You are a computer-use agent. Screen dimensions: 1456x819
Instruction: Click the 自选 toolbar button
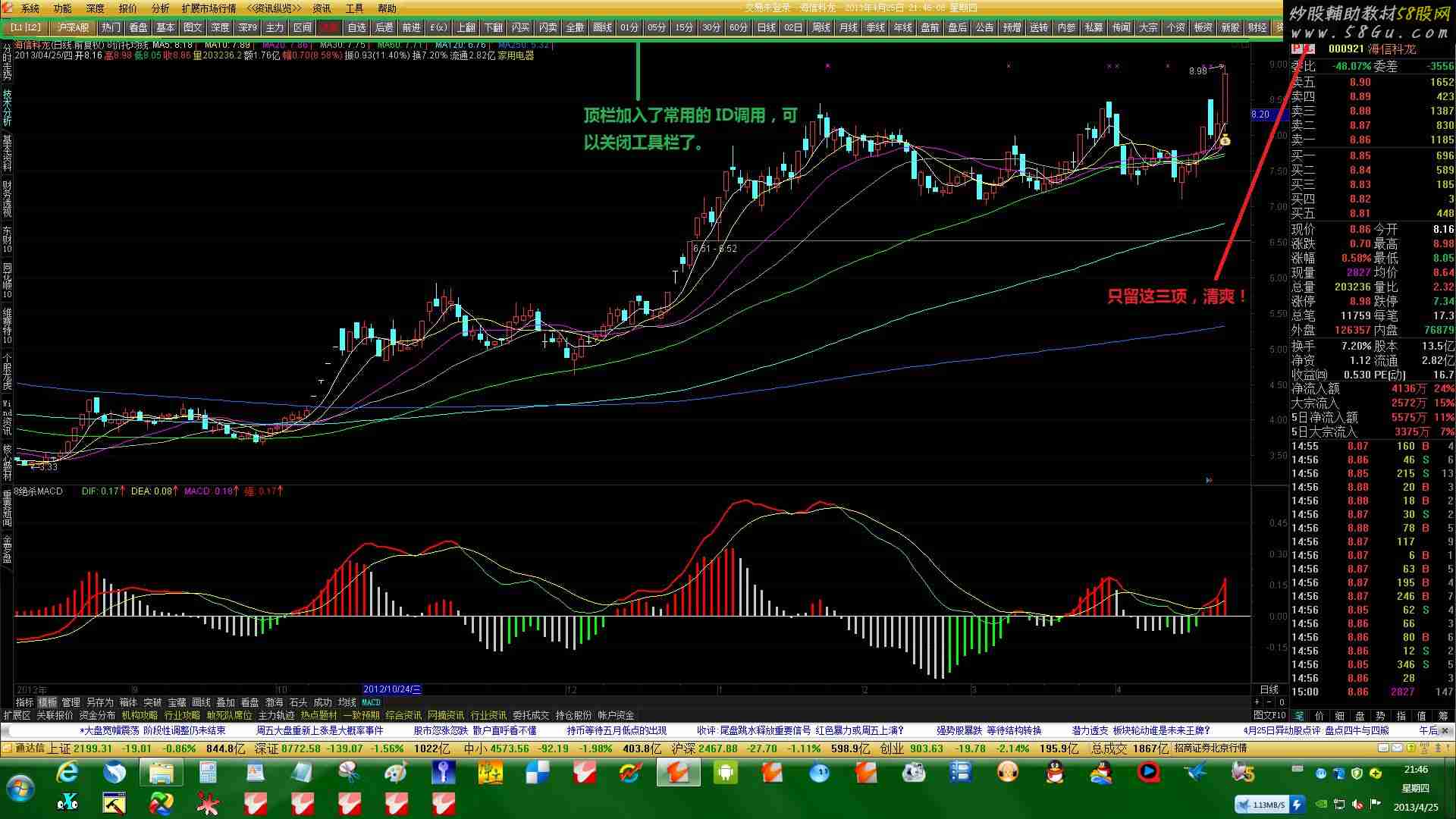pyautogui.click(x=356, y=27)
